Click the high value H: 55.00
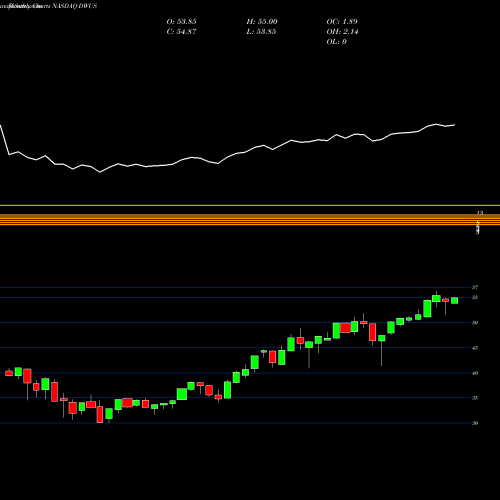Image resolution: width=500 pixels, height=500 pixels. coord(262,22)
